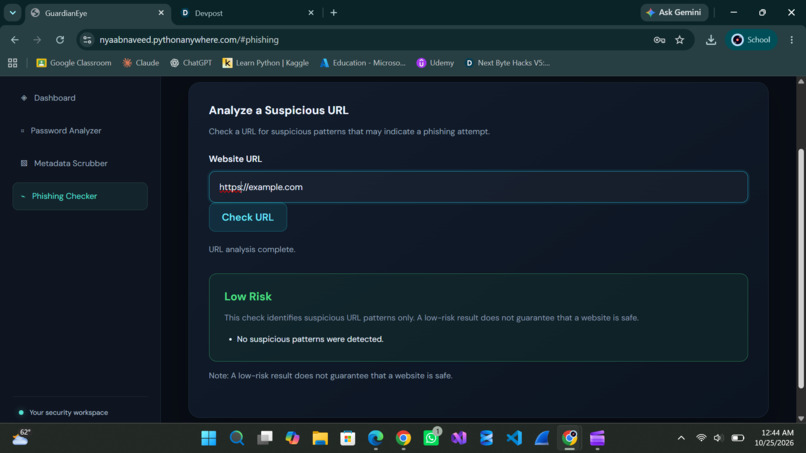Click 'No suspicious patterns were detected.' text
Viewport: 806px width, 453px height.
click(x=310, y=339)
